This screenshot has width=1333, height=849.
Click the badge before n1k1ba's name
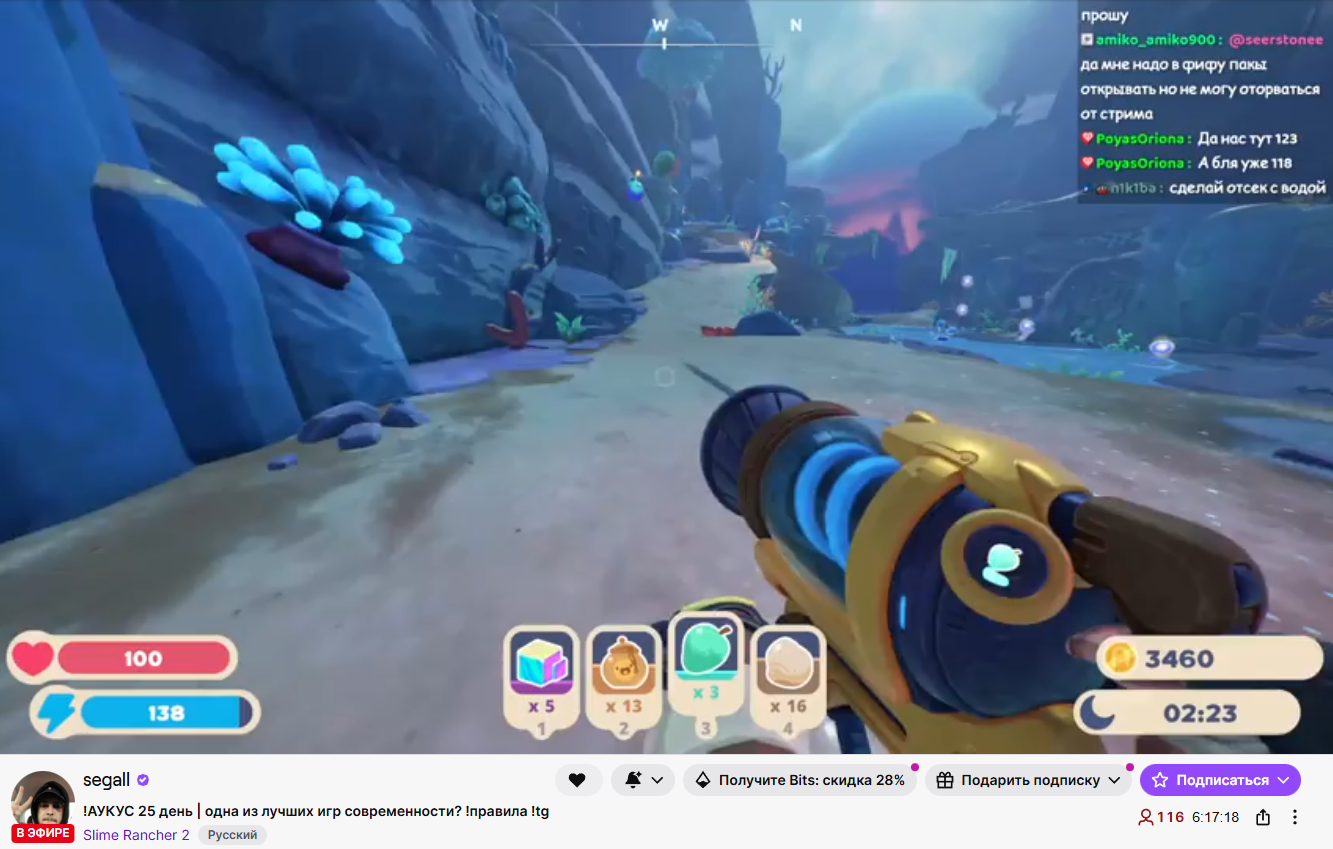coord(1102,187)
